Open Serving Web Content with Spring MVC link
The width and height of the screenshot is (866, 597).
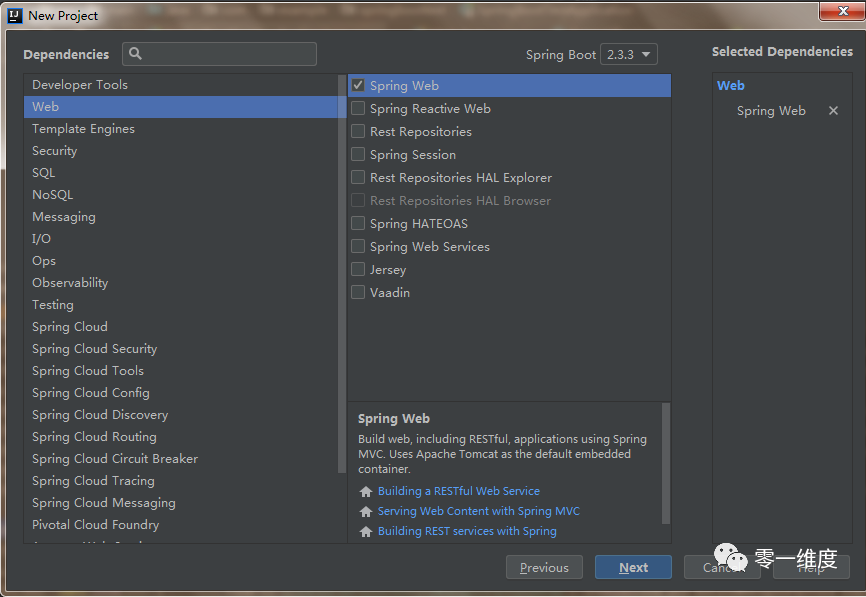(478, 511)
